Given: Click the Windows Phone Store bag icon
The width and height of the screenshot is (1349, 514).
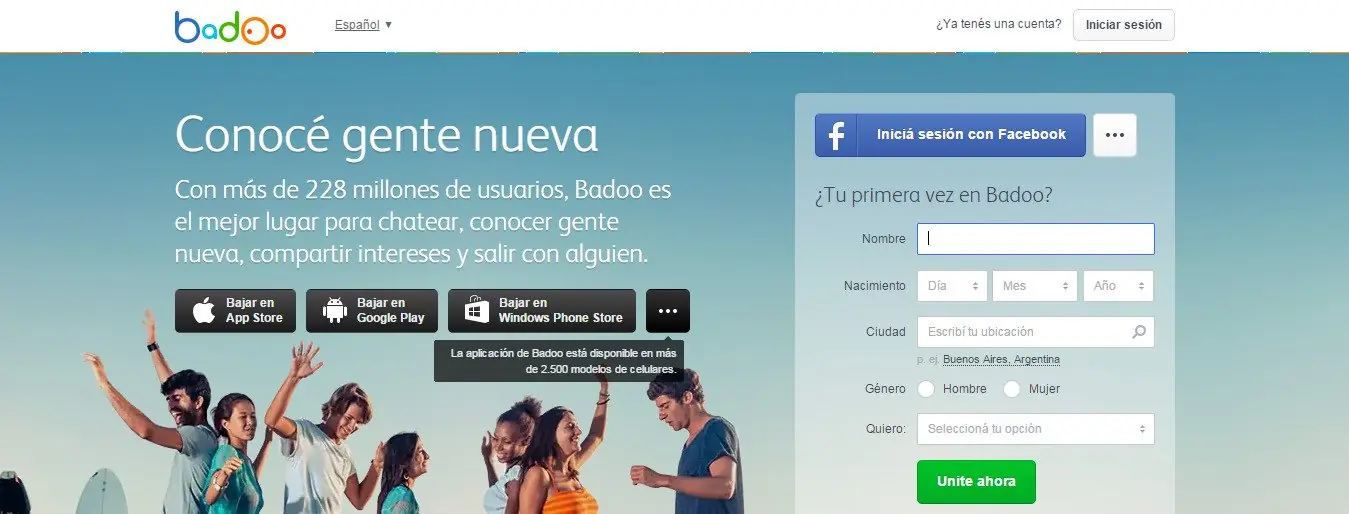Looking at the screenshot, I should [x=477, y=311].
